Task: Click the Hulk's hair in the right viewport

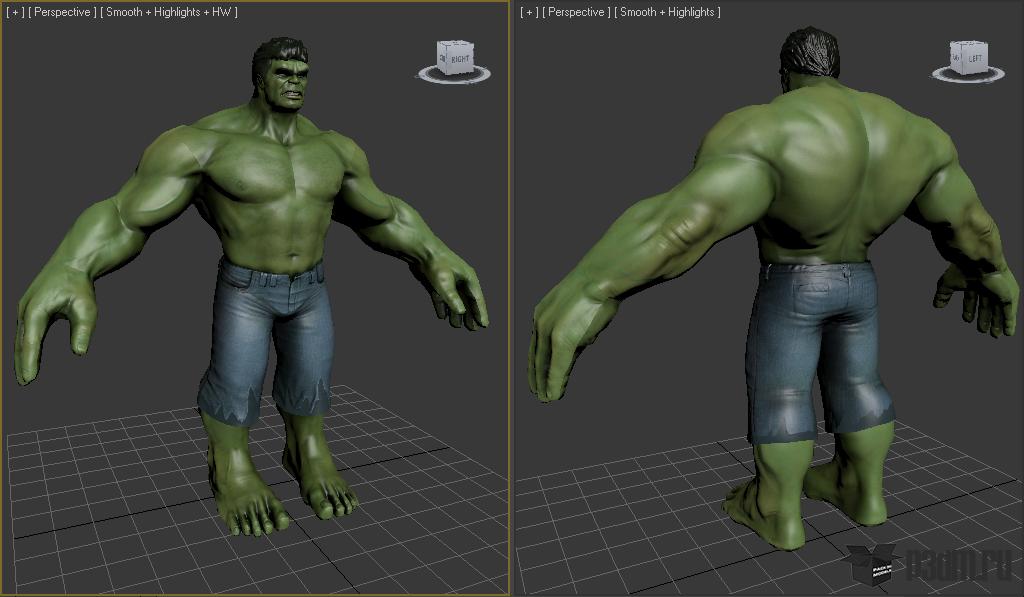Action: click(x=808, y=51)
